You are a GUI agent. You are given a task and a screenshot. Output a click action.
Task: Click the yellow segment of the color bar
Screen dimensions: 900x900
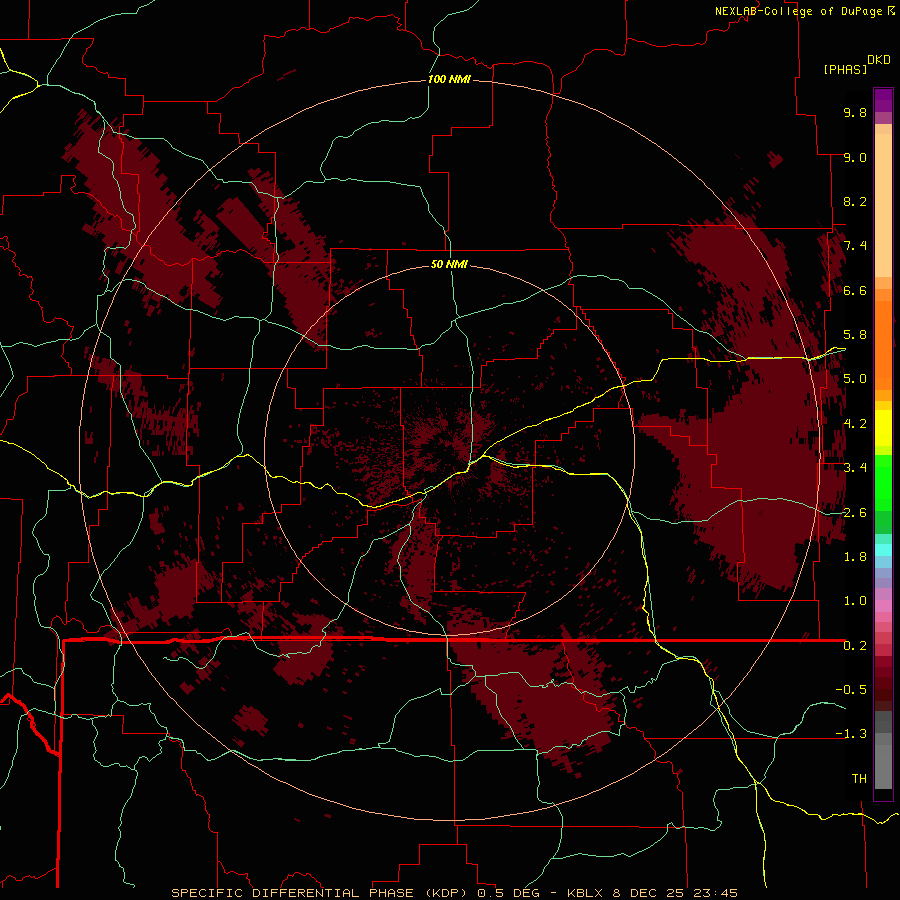[x=883, y=428]
